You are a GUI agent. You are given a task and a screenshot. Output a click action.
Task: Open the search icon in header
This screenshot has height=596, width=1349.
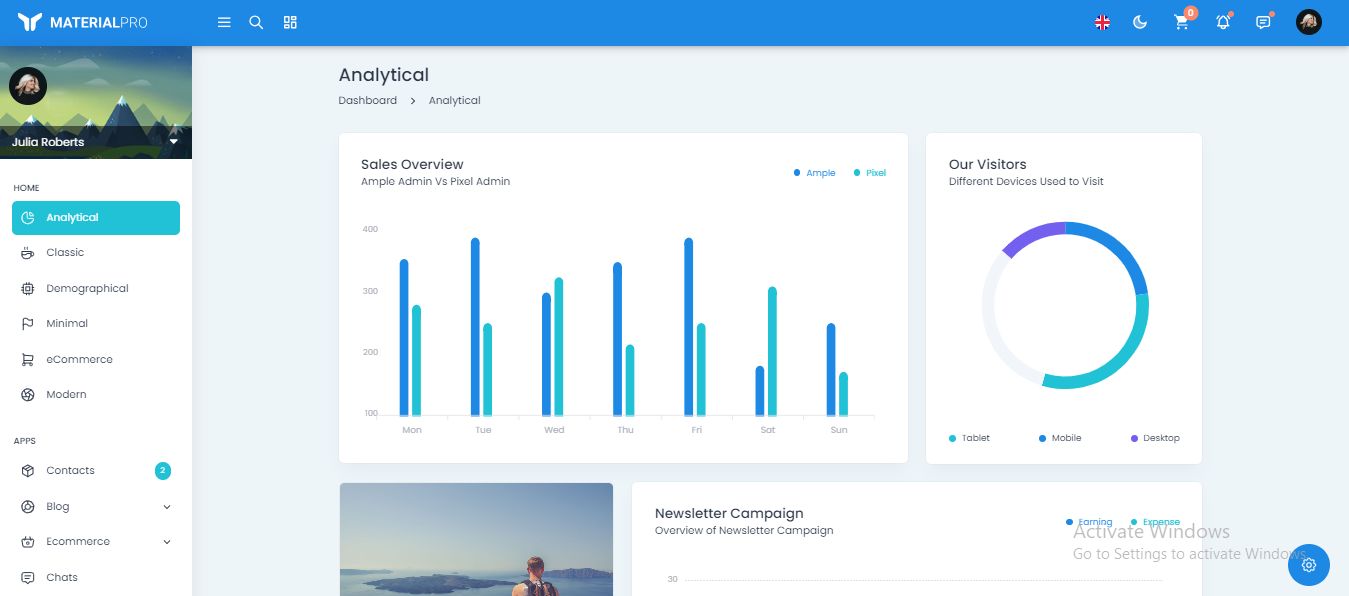pos(256,22)
